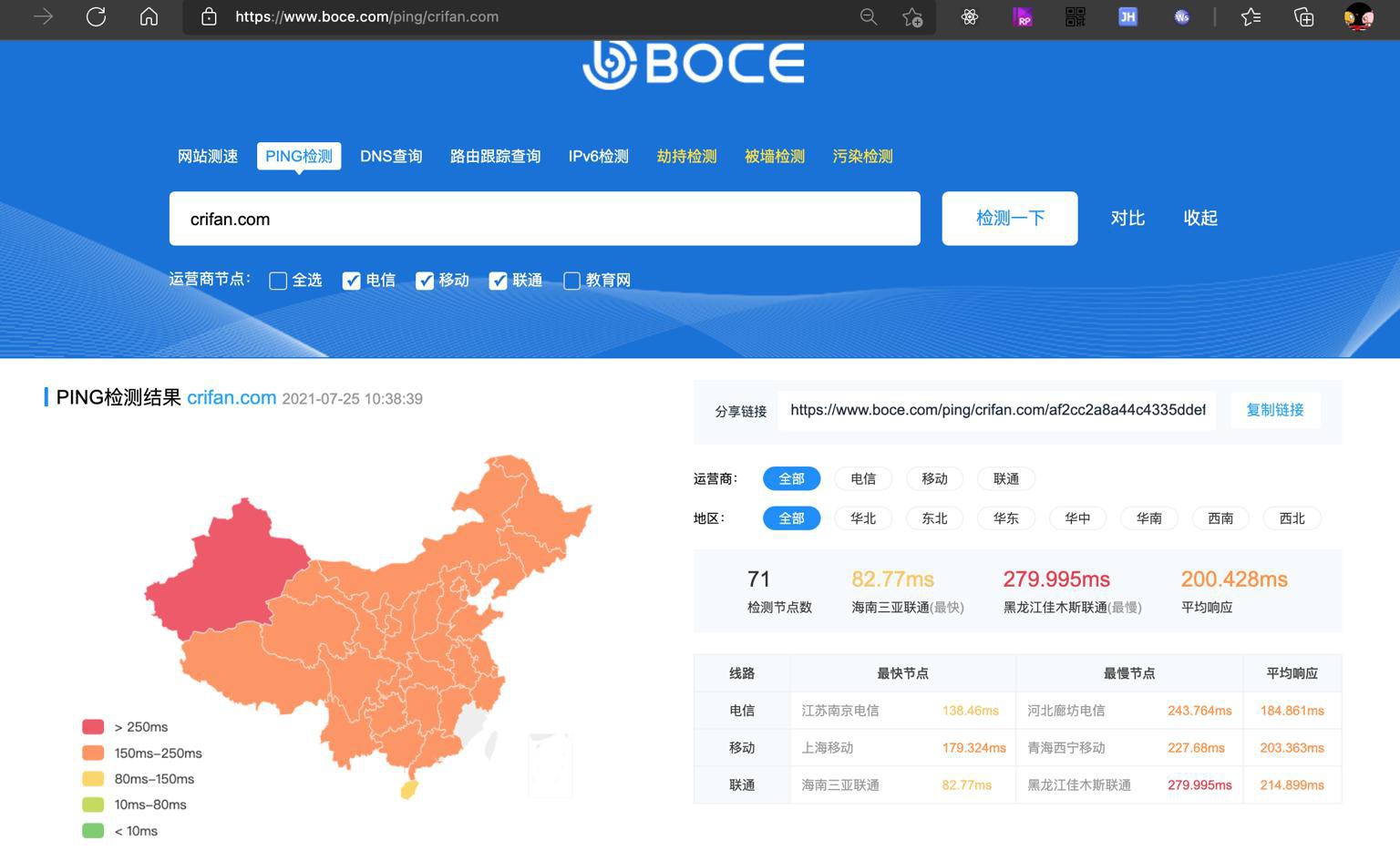
Task: Filter region by 西北
Action: [1292, 518]
